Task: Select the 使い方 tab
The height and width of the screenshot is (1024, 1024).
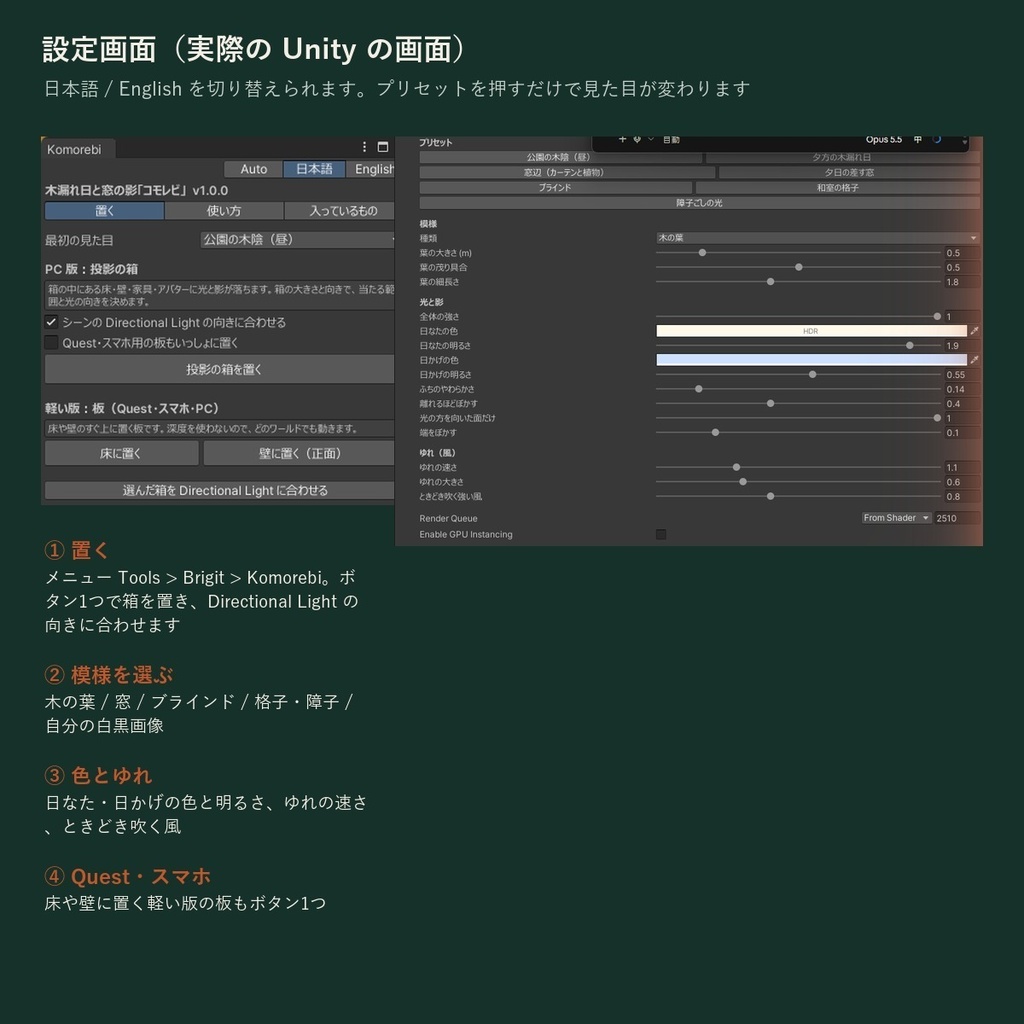Action: [x=224, y=211]
